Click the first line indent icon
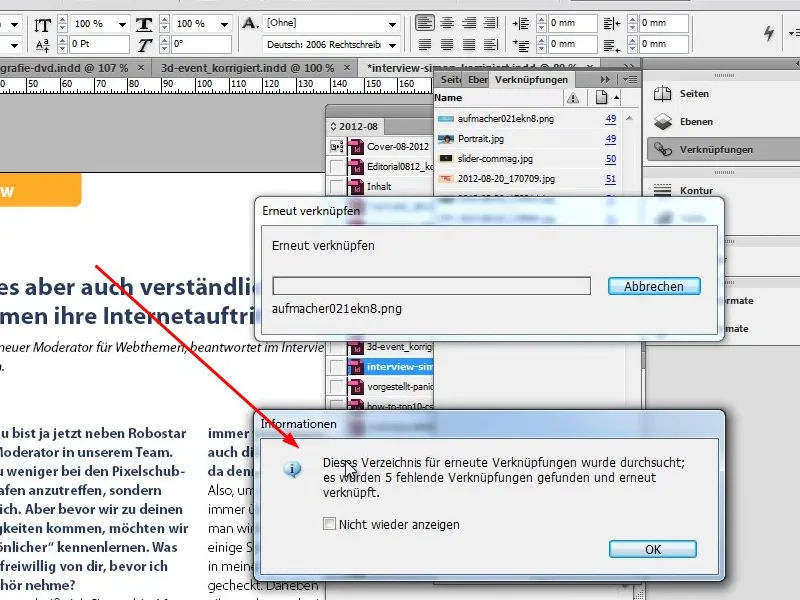Viewport: 800px width, 600px height. 521,45
